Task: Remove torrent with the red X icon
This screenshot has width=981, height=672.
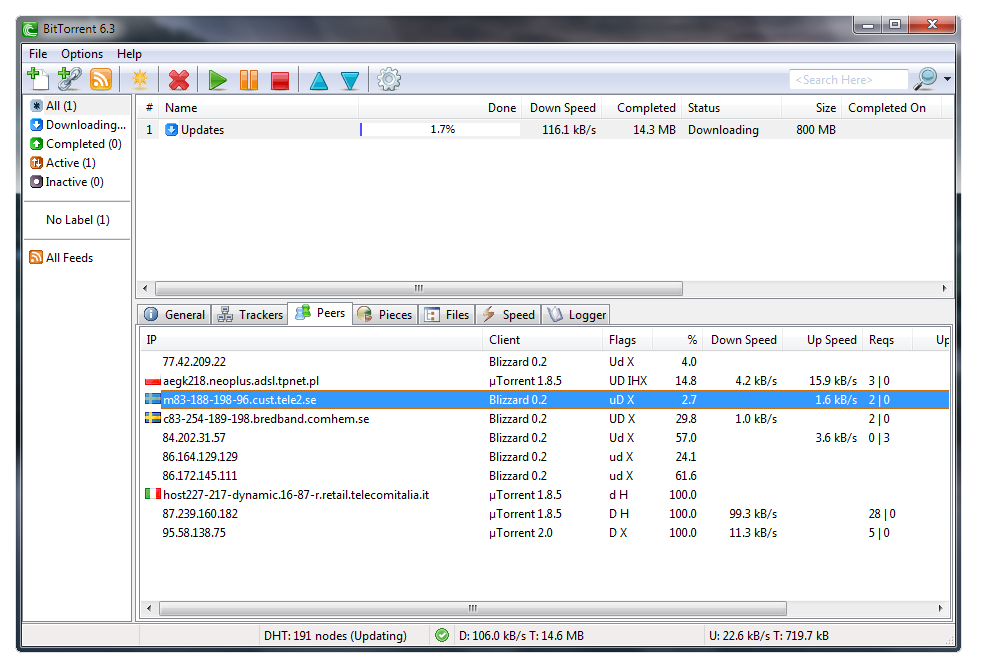Action: click(179, 80)
